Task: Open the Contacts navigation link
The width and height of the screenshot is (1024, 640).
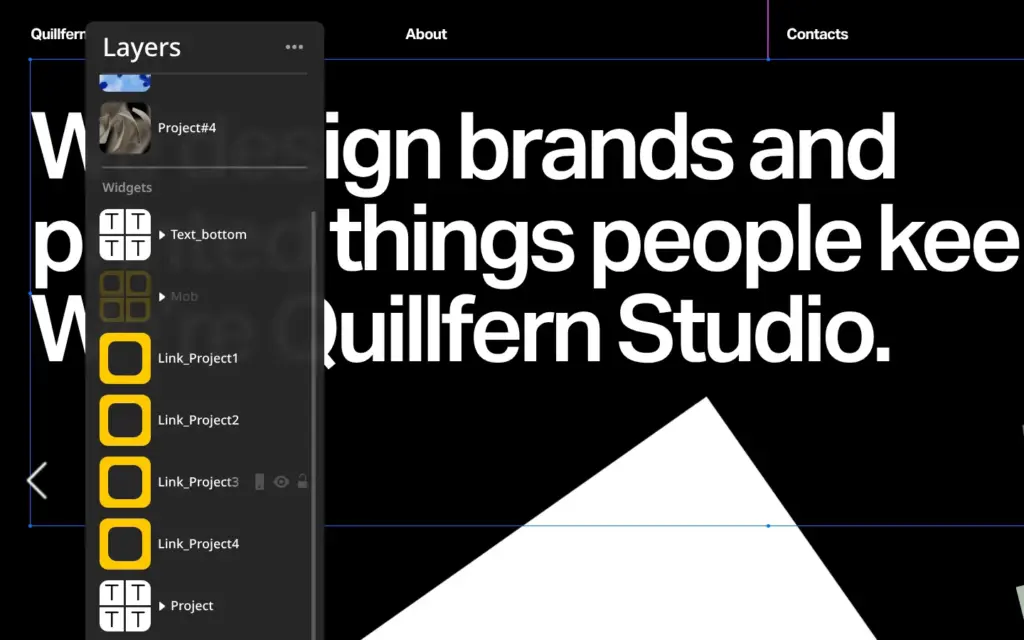Action: [x=817, y=34]
